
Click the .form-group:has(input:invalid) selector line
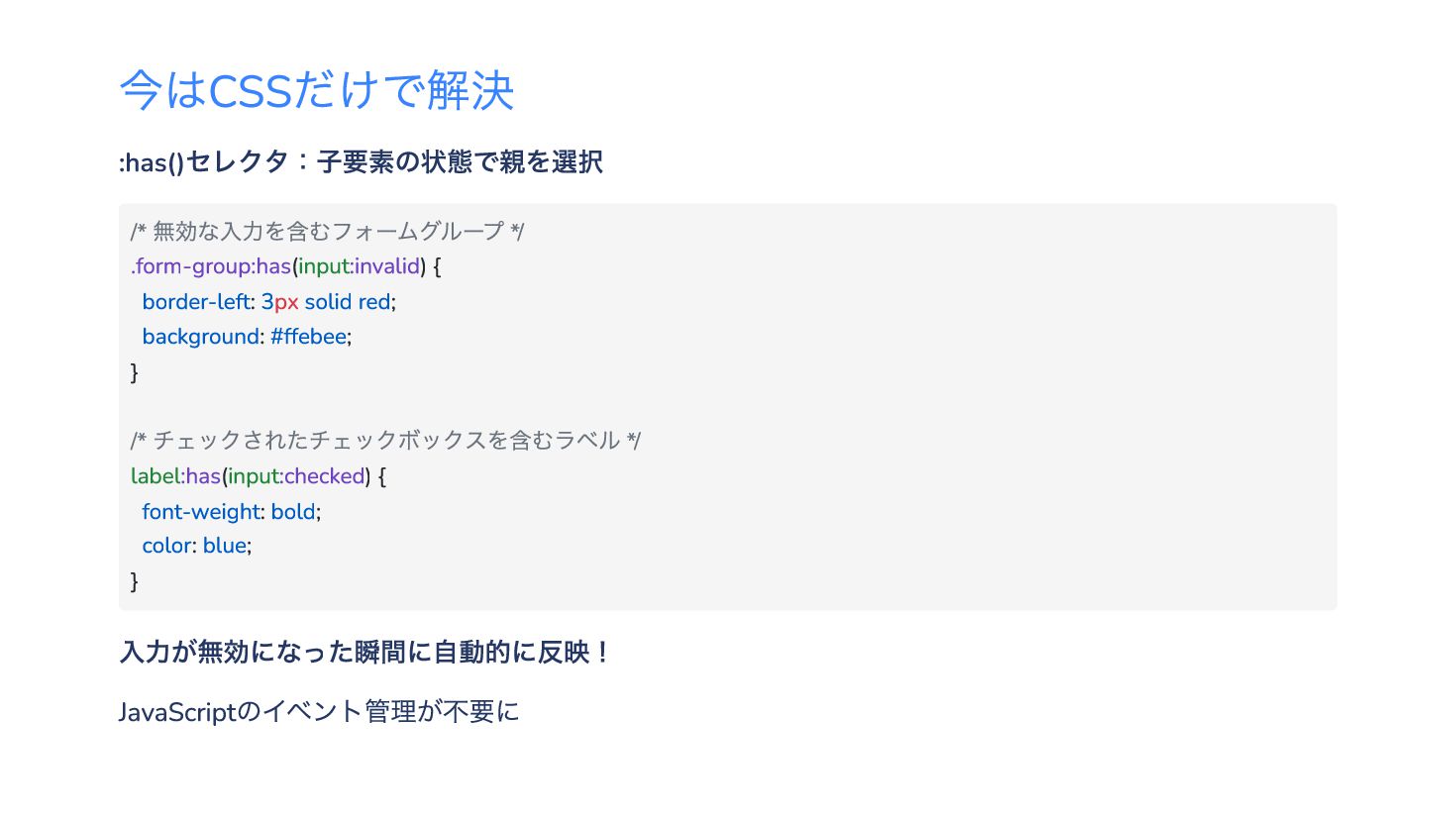(x=285, y=266)
